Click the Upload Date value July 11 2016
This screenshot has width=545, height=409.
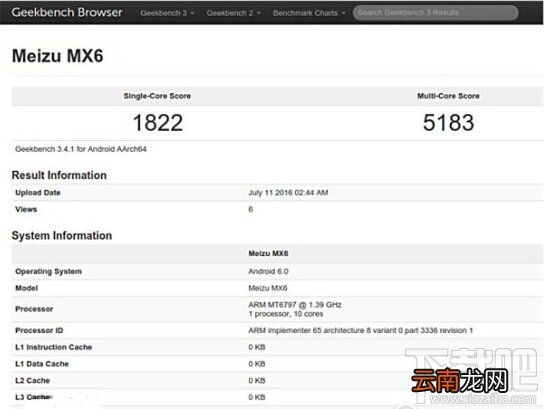(x=288, y=193)
